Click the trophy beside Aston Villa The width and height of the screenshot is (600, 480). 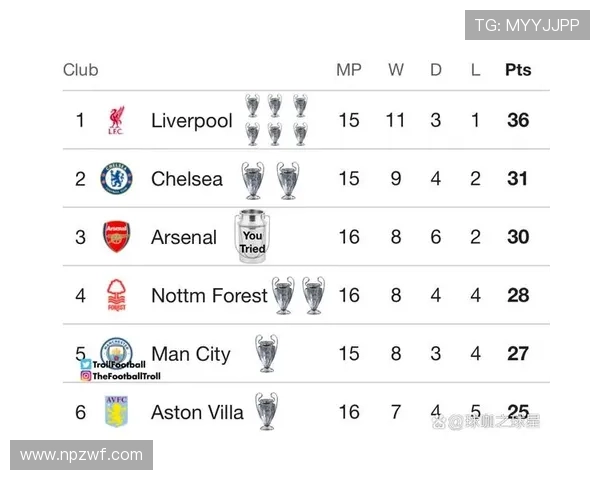point(266,411)
